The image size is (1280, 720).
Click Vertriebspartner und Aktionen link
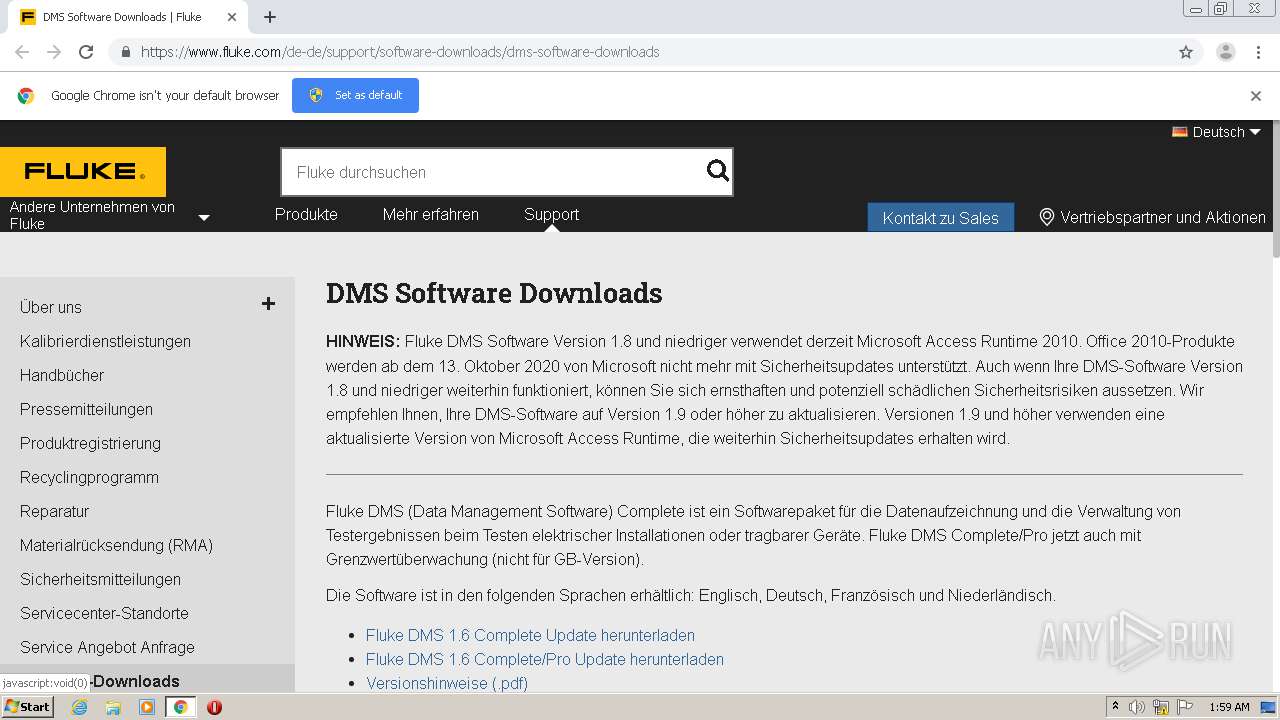(1163, 217)
